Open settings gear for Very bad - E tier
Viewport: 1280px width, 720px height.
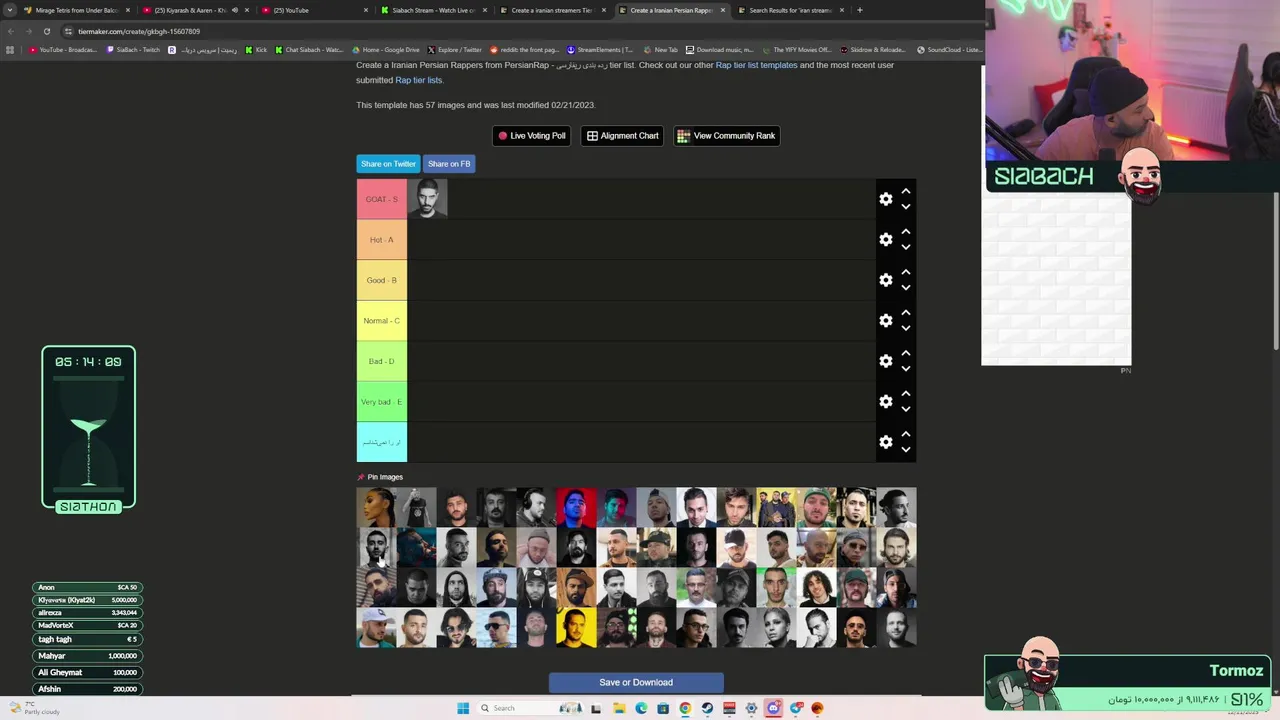pyautogui.click(x=885, y=402)
